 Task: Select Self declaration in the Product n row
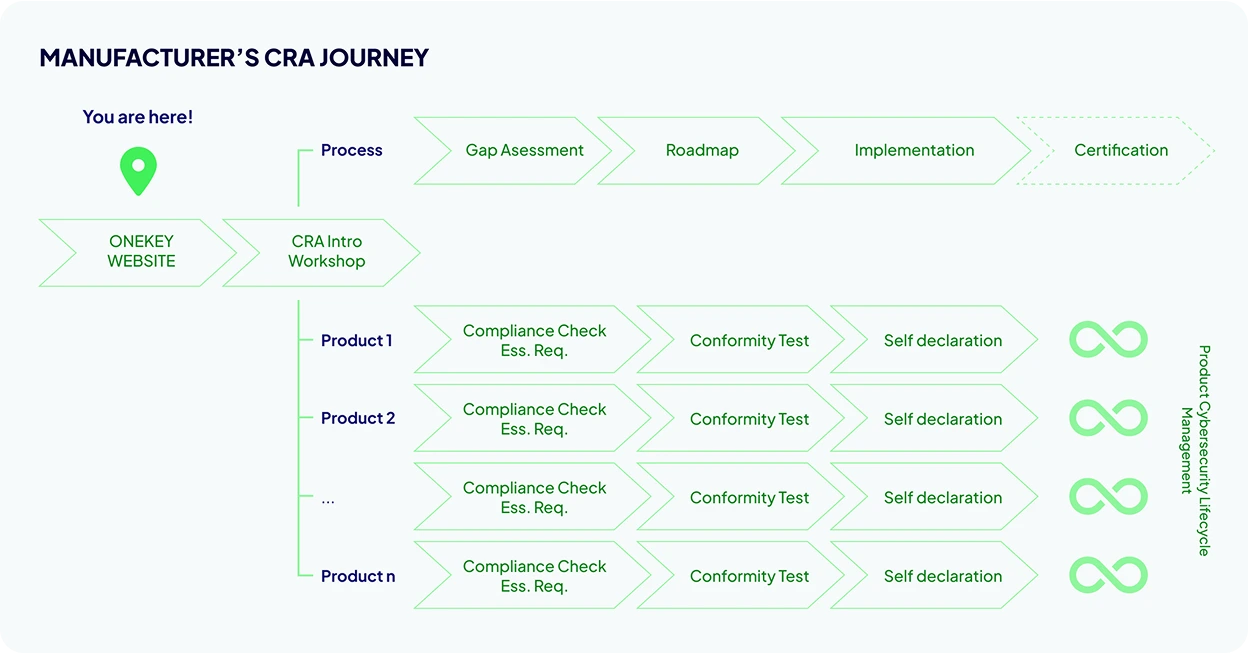pos(934,576)
